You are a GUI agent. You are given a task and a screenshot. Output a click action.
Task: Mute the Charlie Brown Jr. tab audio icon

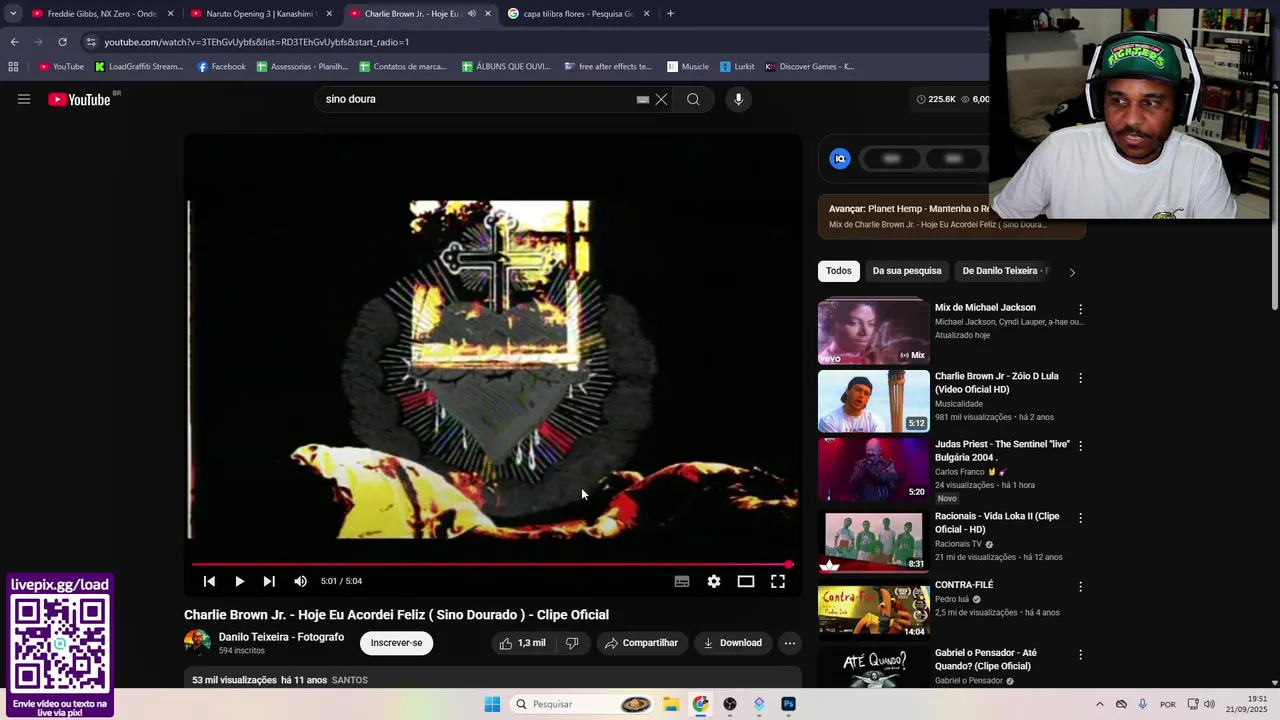472,14
